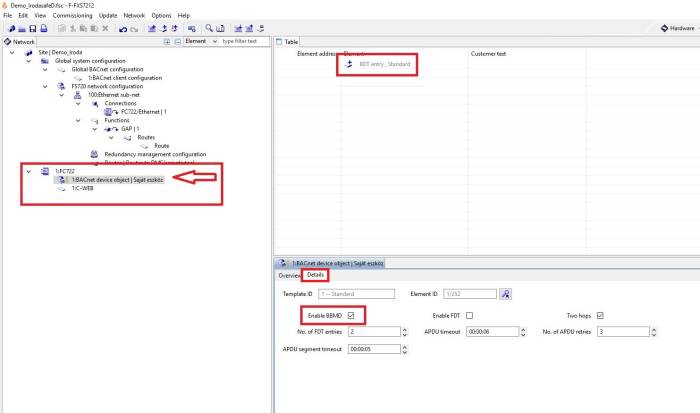
Task: Select the FS720 network configuration node icon
Action: [x=63, y=87]
